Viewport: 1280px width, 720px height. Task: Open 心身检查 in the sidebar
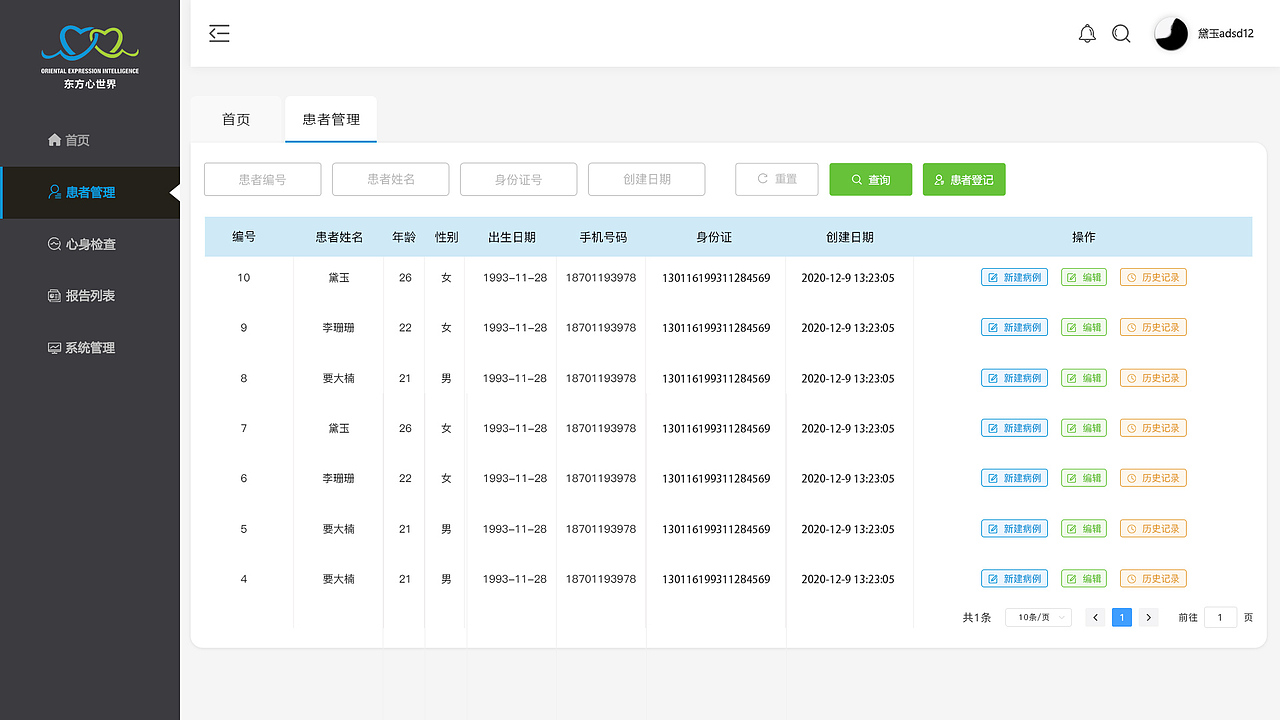[x=82, y=244]
